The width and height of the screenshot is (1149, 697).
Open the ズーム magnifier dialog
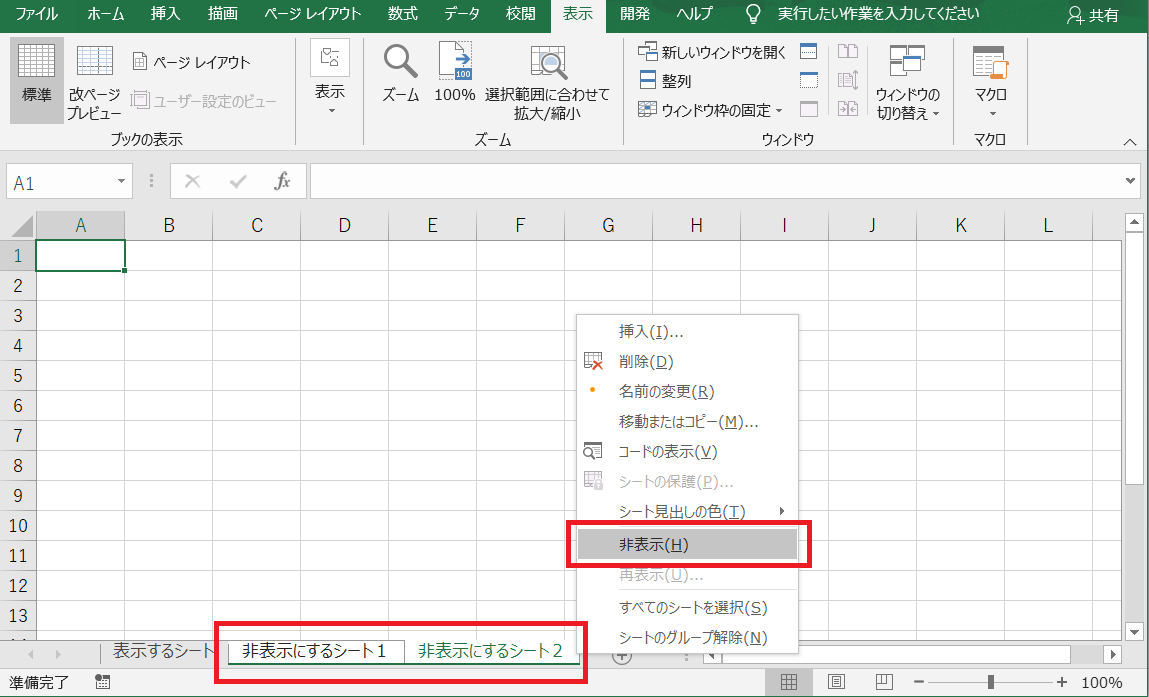click(x=401, y=73)
